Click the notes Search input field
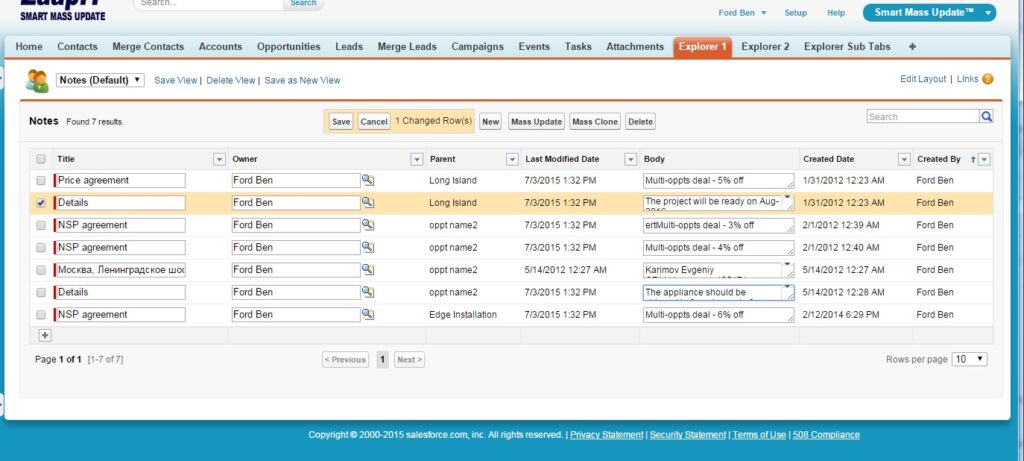This screenshot has height=461, width=1024. pos(923,116)
